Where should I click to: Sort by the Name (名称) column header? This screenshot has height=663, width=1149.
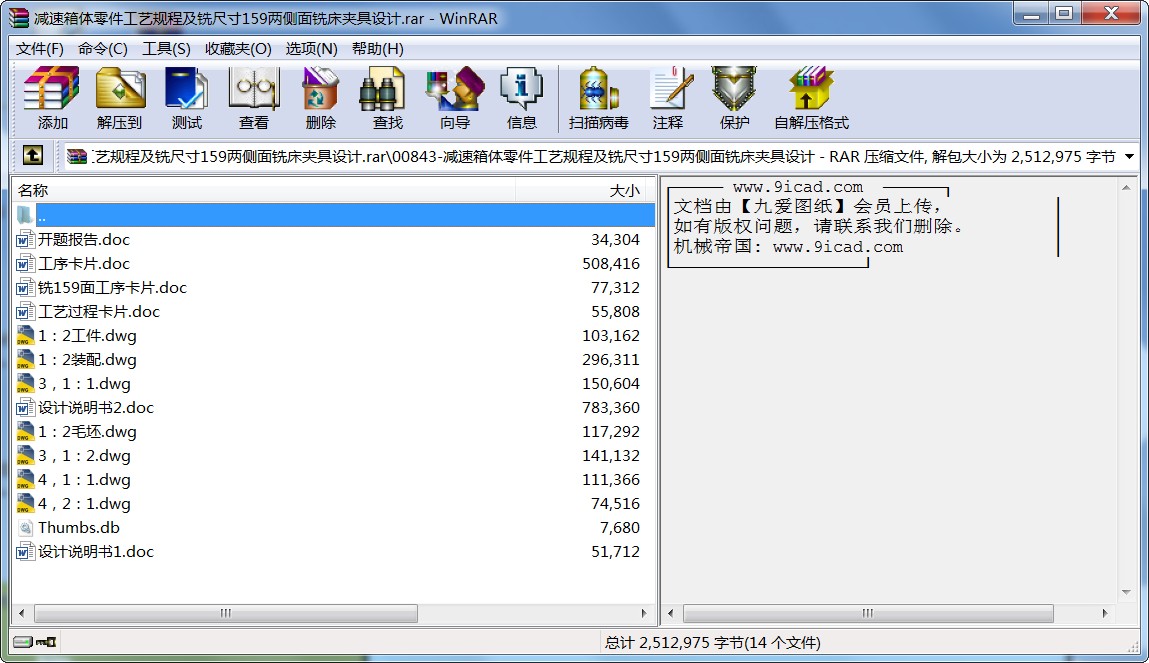(x=264, y=190)
